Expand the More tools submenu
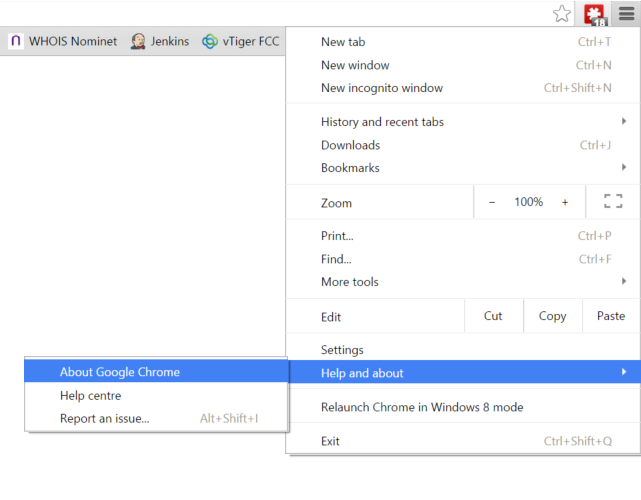641x500 pixels. pyautogui.click(x=463, y=282)
